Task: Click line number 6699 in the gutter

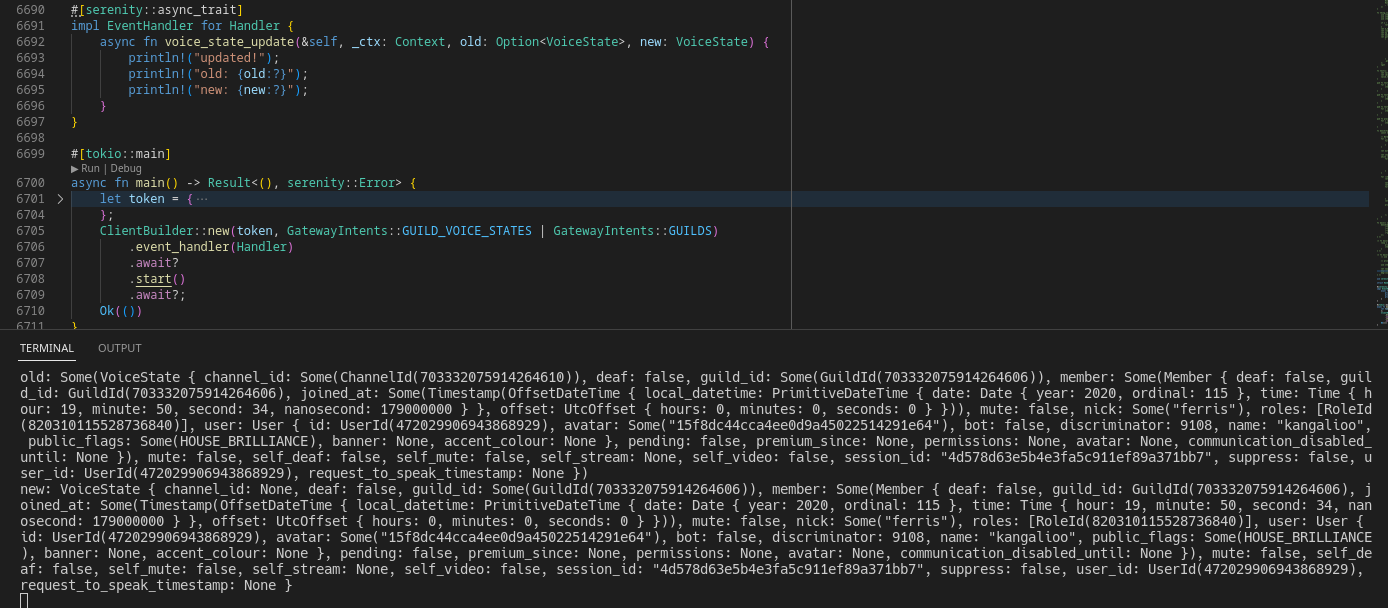Action: (30, 154)
